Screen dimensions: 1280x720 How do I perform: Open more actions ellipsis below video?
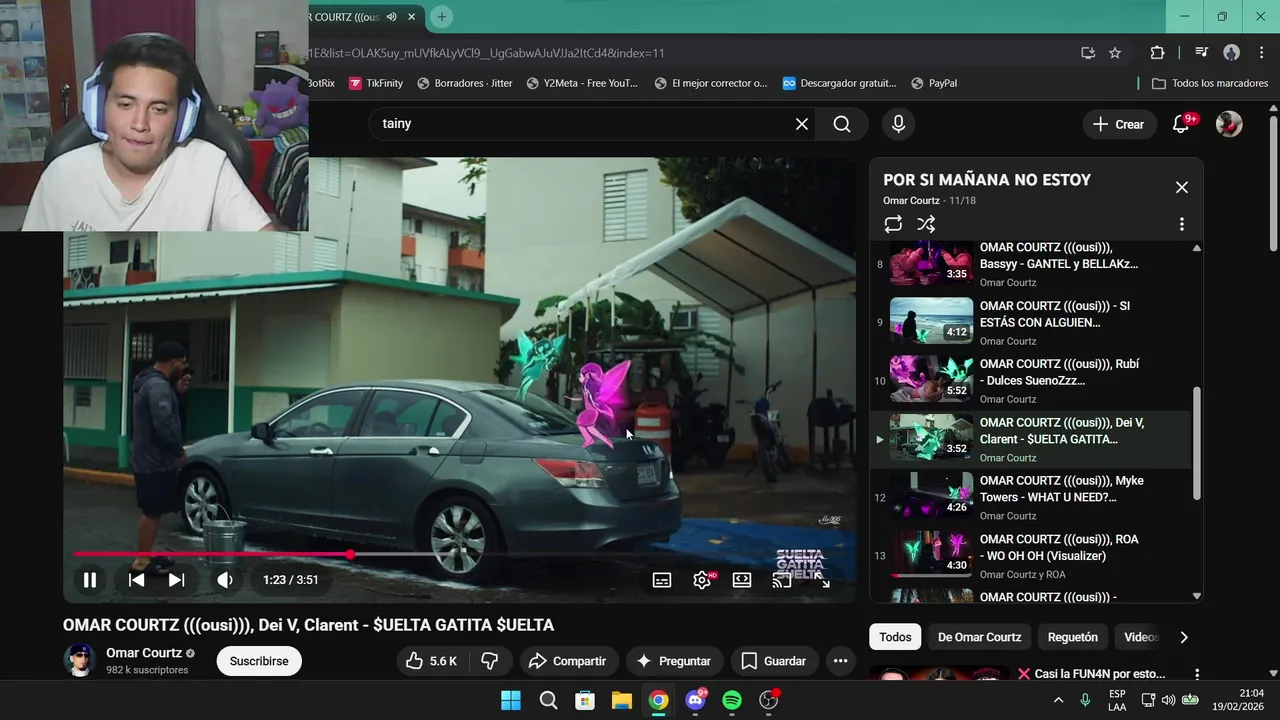click(x=840, y=661)
